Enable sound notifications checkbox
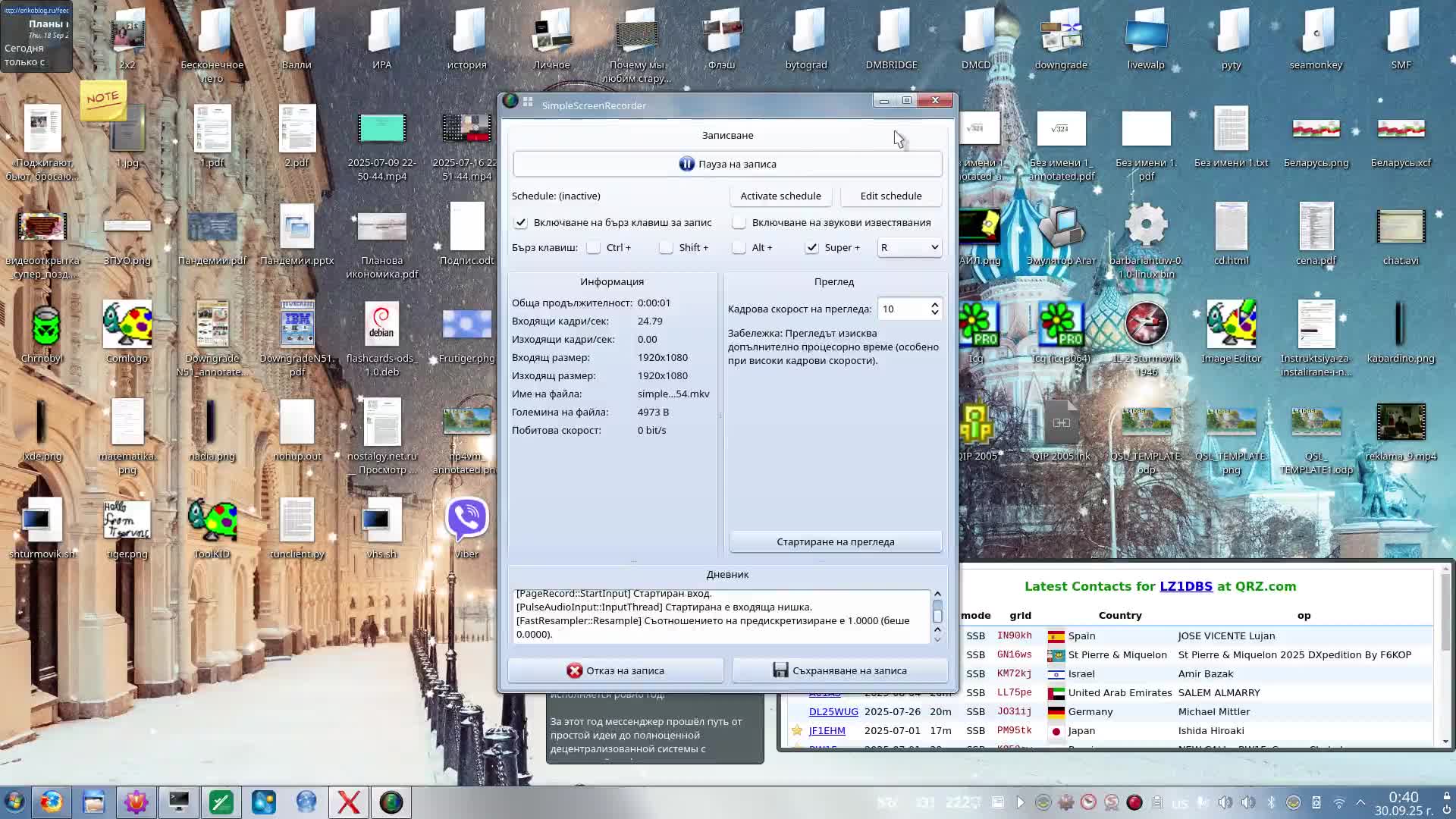This screenshot has width=1456, height=819. tap(739, 222)
